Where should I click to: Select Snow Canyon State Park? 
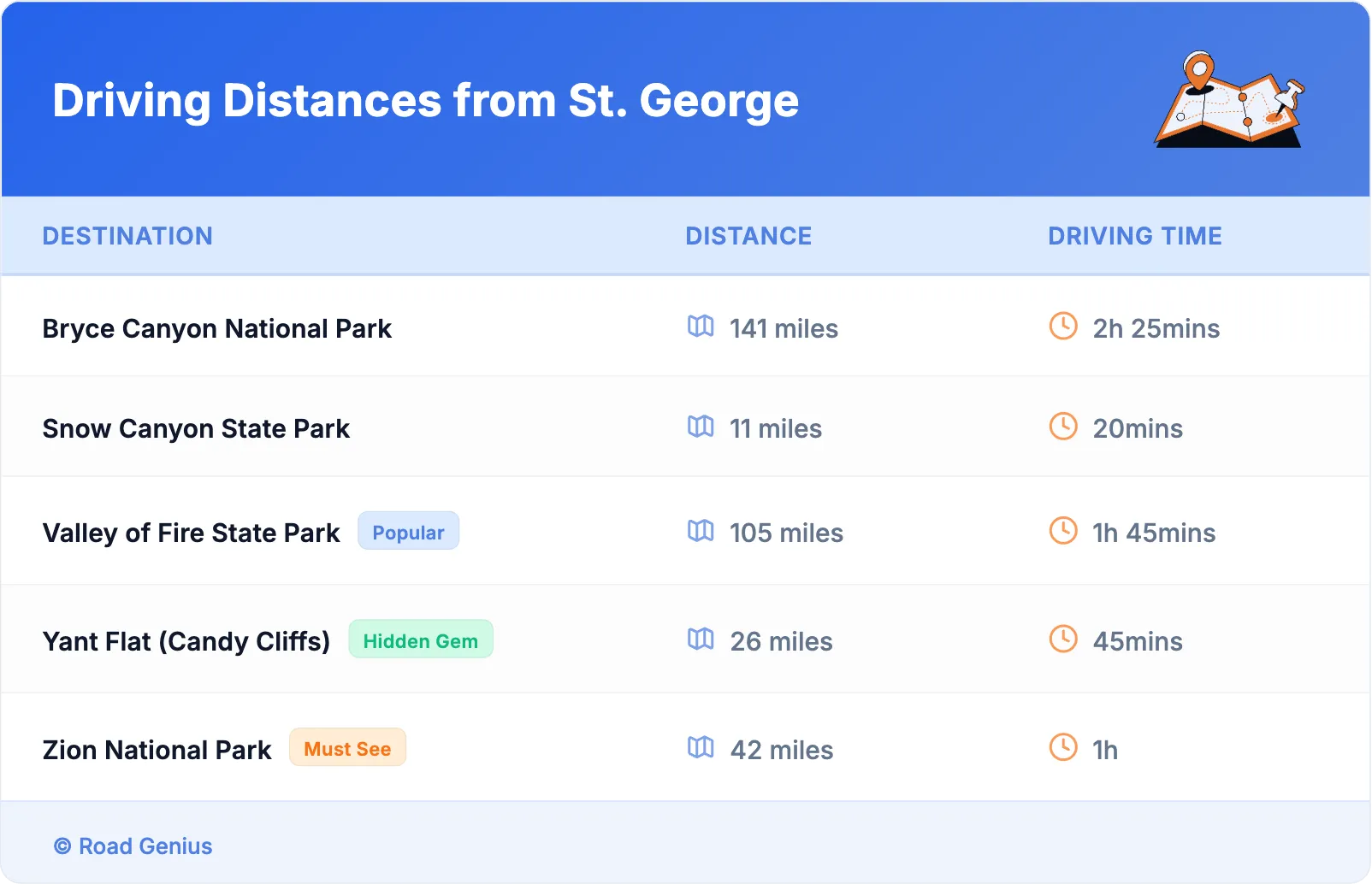[x=196, y=429]
